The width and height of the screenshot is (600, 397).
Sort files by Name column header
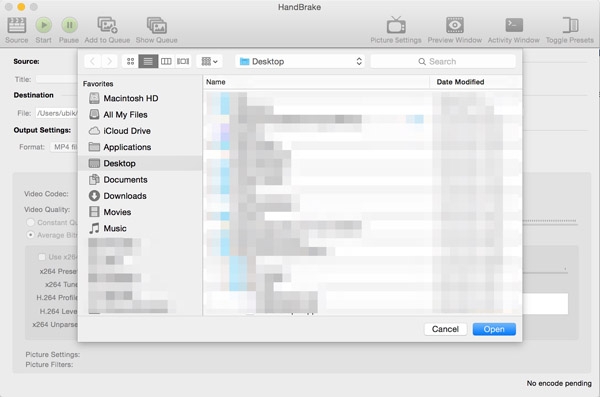pos(316,82)
